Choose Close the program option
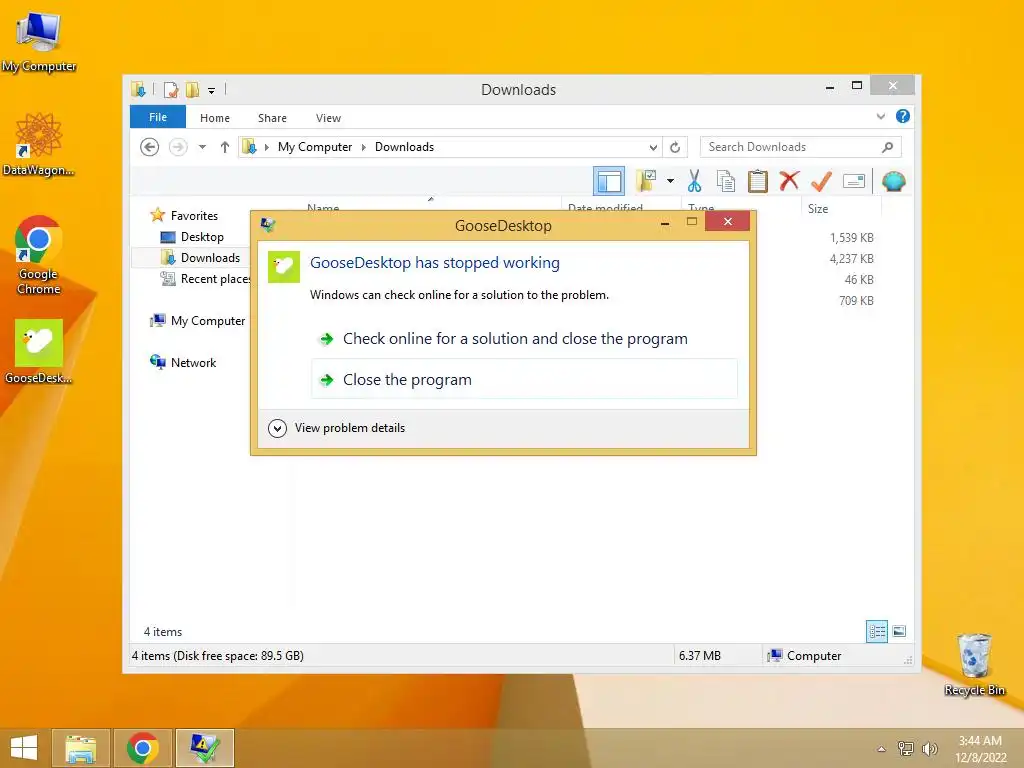 coord(524,379)
